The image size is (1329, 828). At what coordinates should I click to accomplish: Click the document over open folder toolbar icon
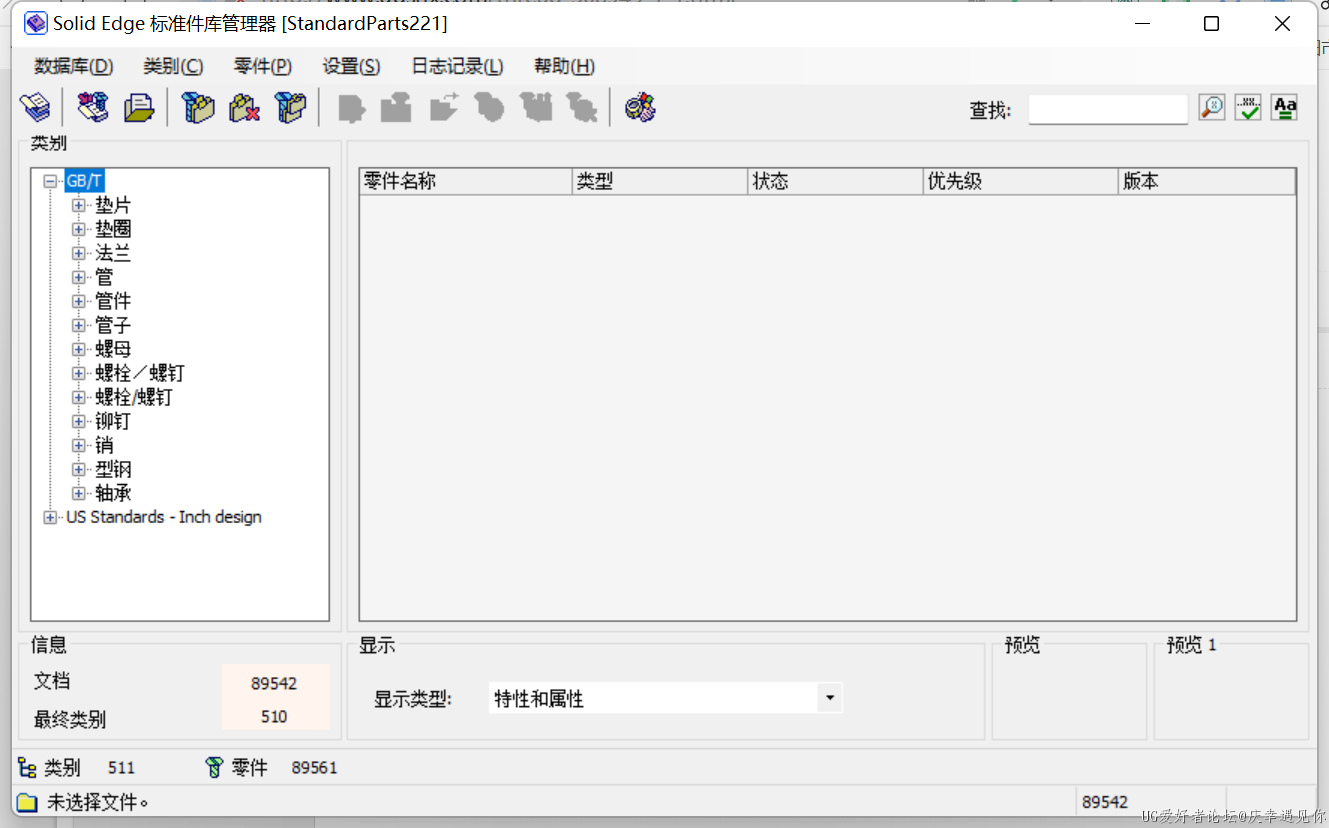139,107
